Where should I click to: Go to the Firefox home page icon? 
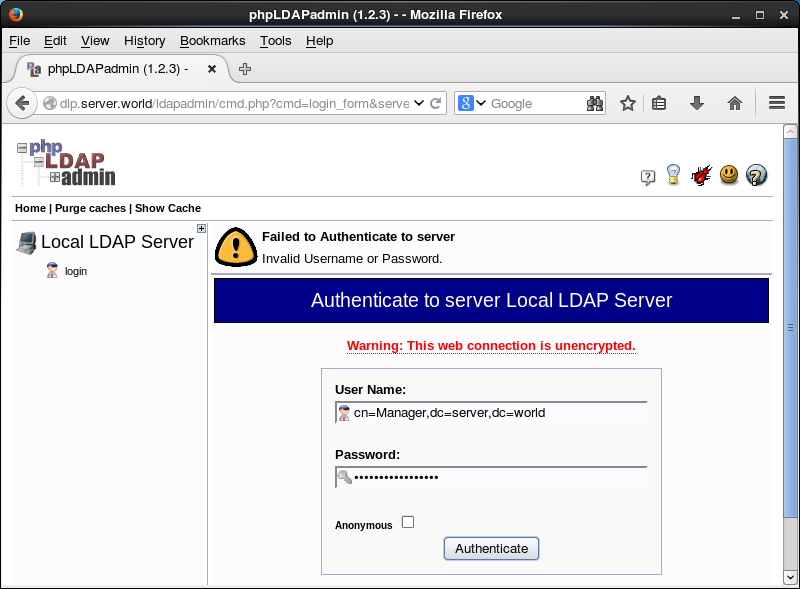point(735,103)
